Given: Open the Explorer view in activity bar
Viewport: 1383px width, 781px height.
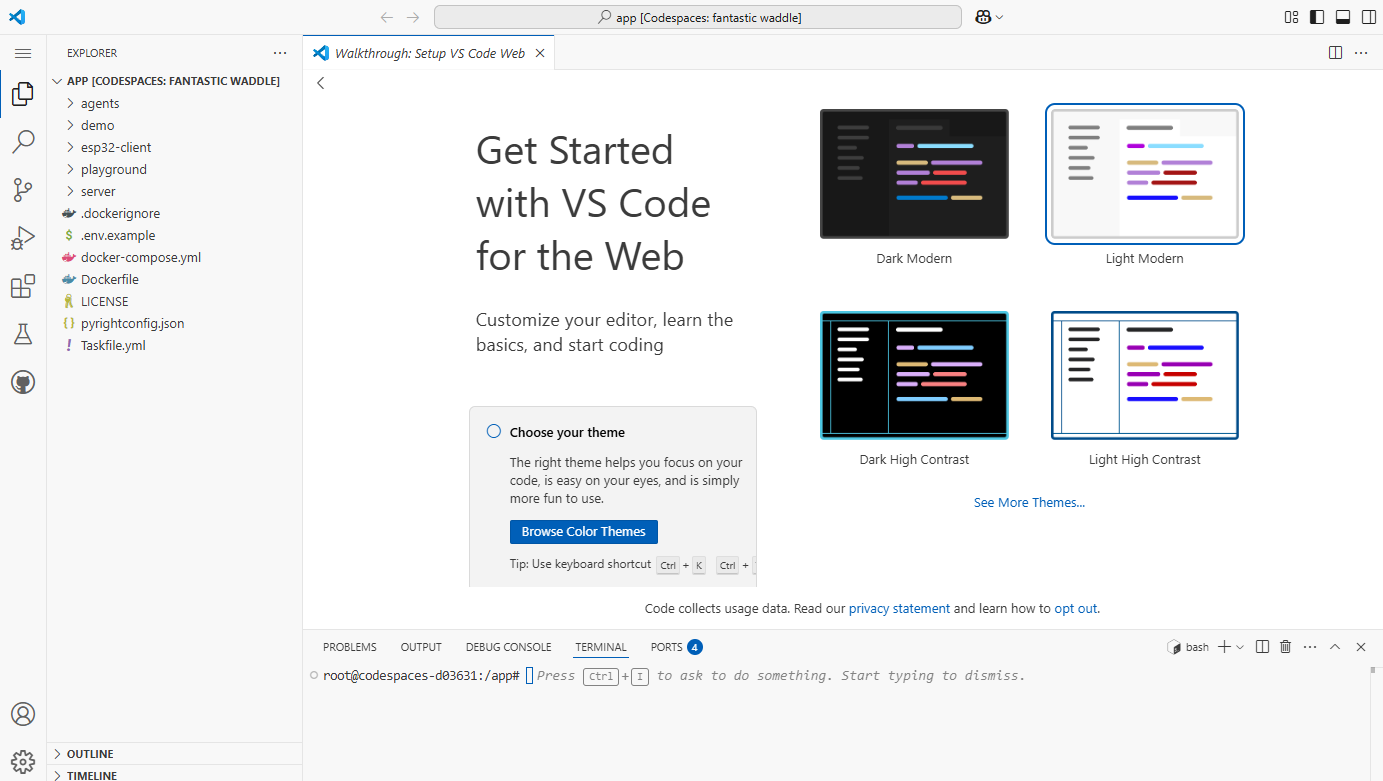Looking at the screenshot, I should pyautogui.click(x=23, y=94).
